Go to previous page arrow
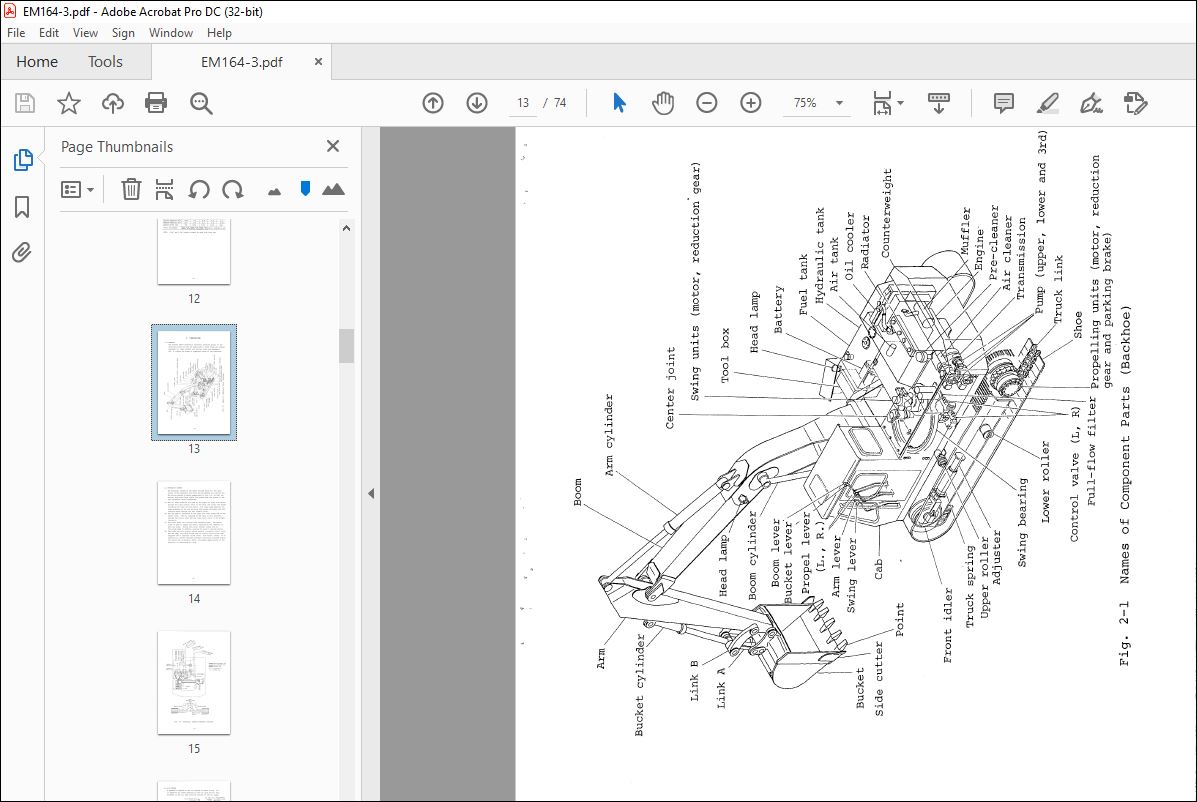 433,103
